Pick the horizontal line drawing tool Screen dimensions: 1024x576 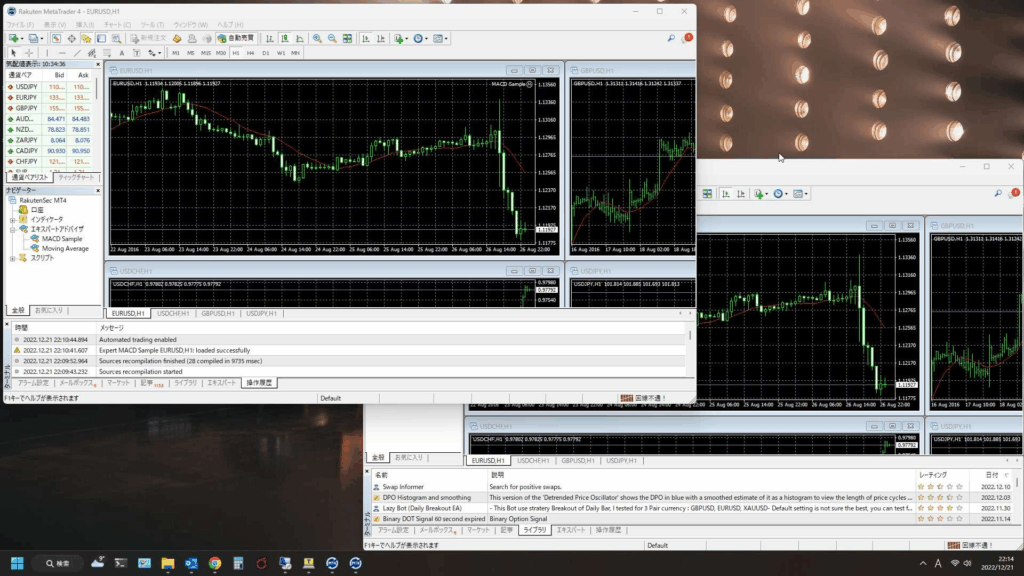coord(62,53)
